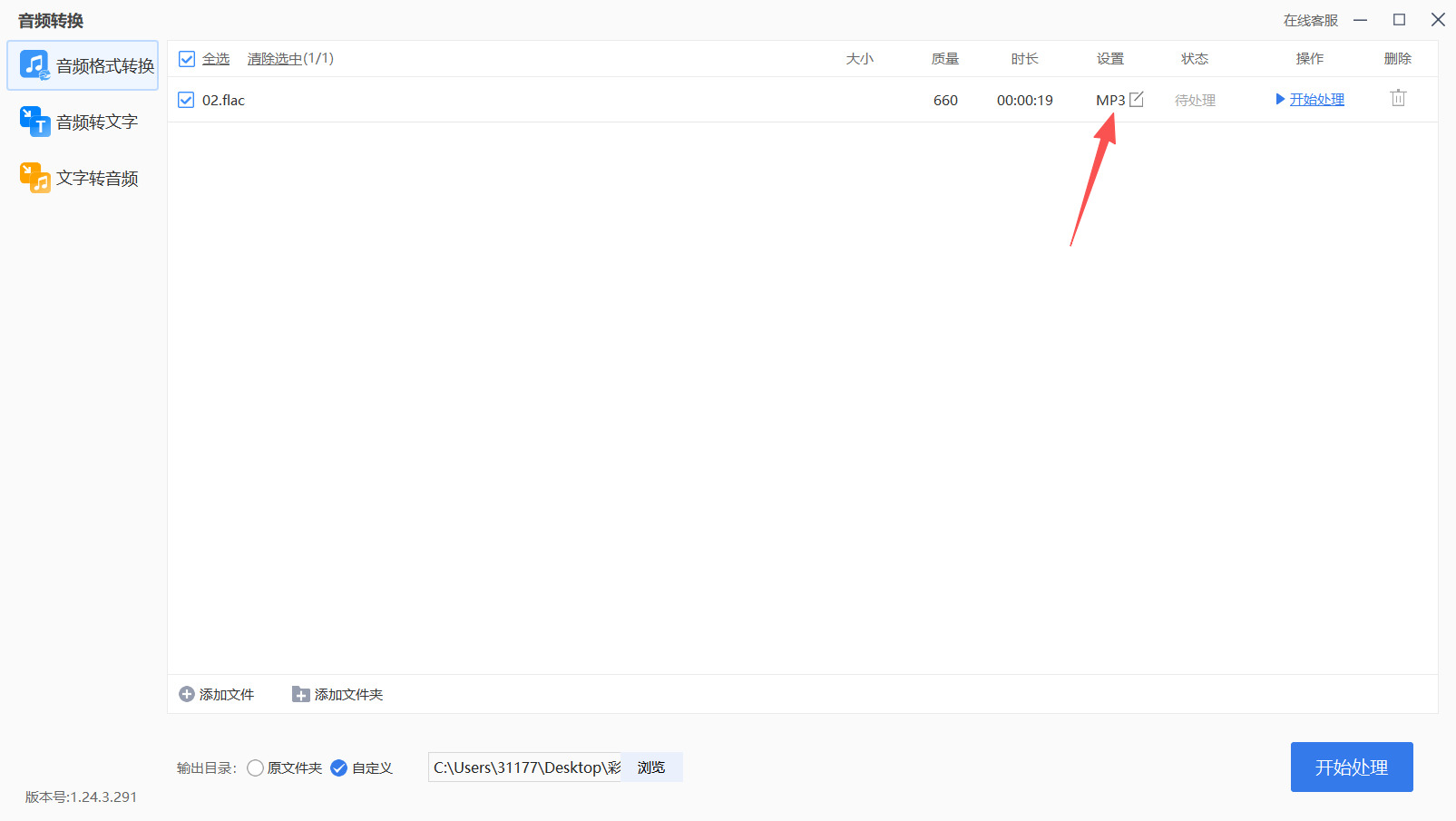
Task: Click the 660 quality value
Action: [x=945, y=100]
